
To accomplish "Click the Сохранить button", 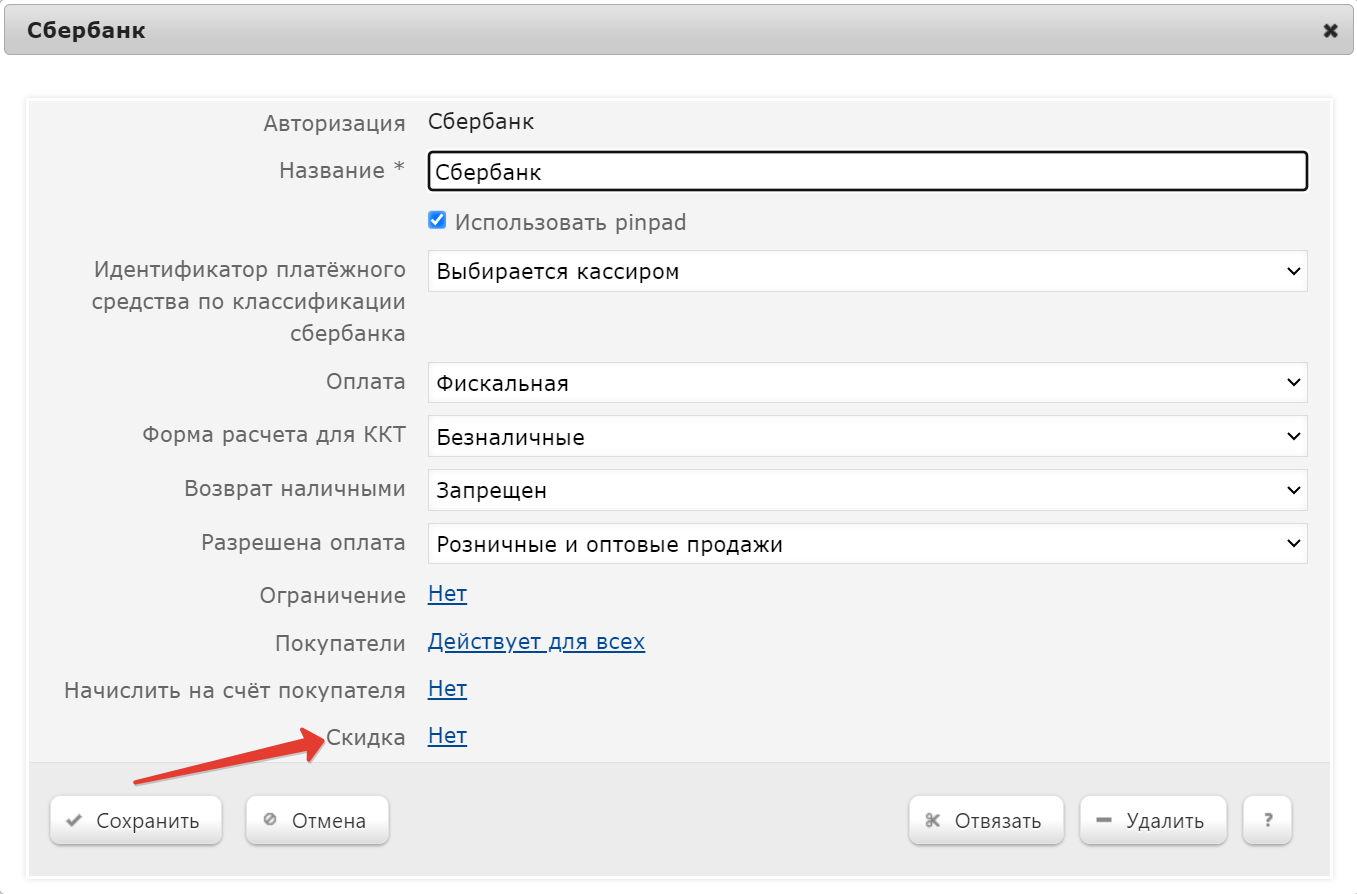I will tap(136, 821).
